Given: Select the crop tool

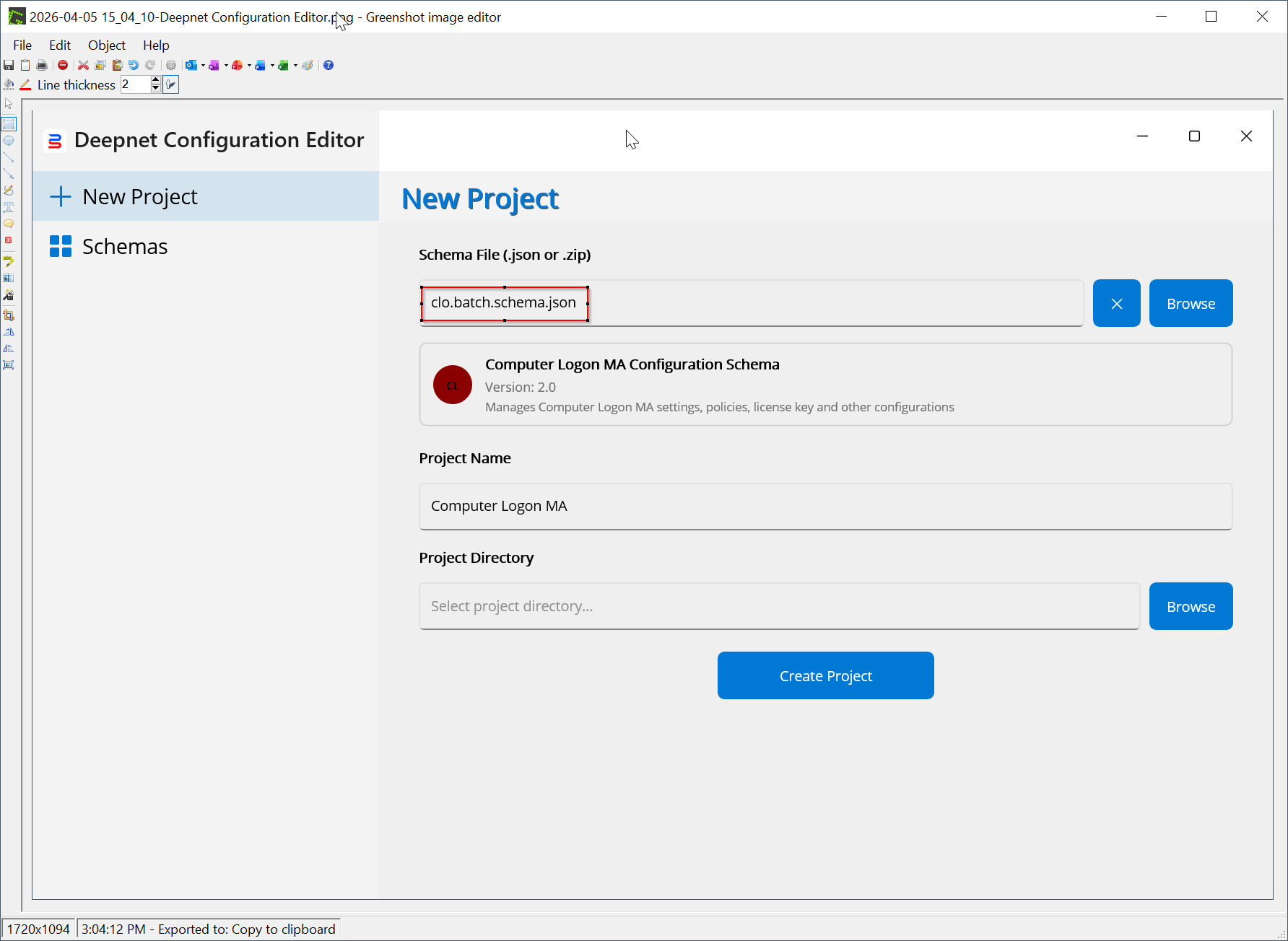Looking at the screenshot, I should pyautogui.click(x=9, y=315).
